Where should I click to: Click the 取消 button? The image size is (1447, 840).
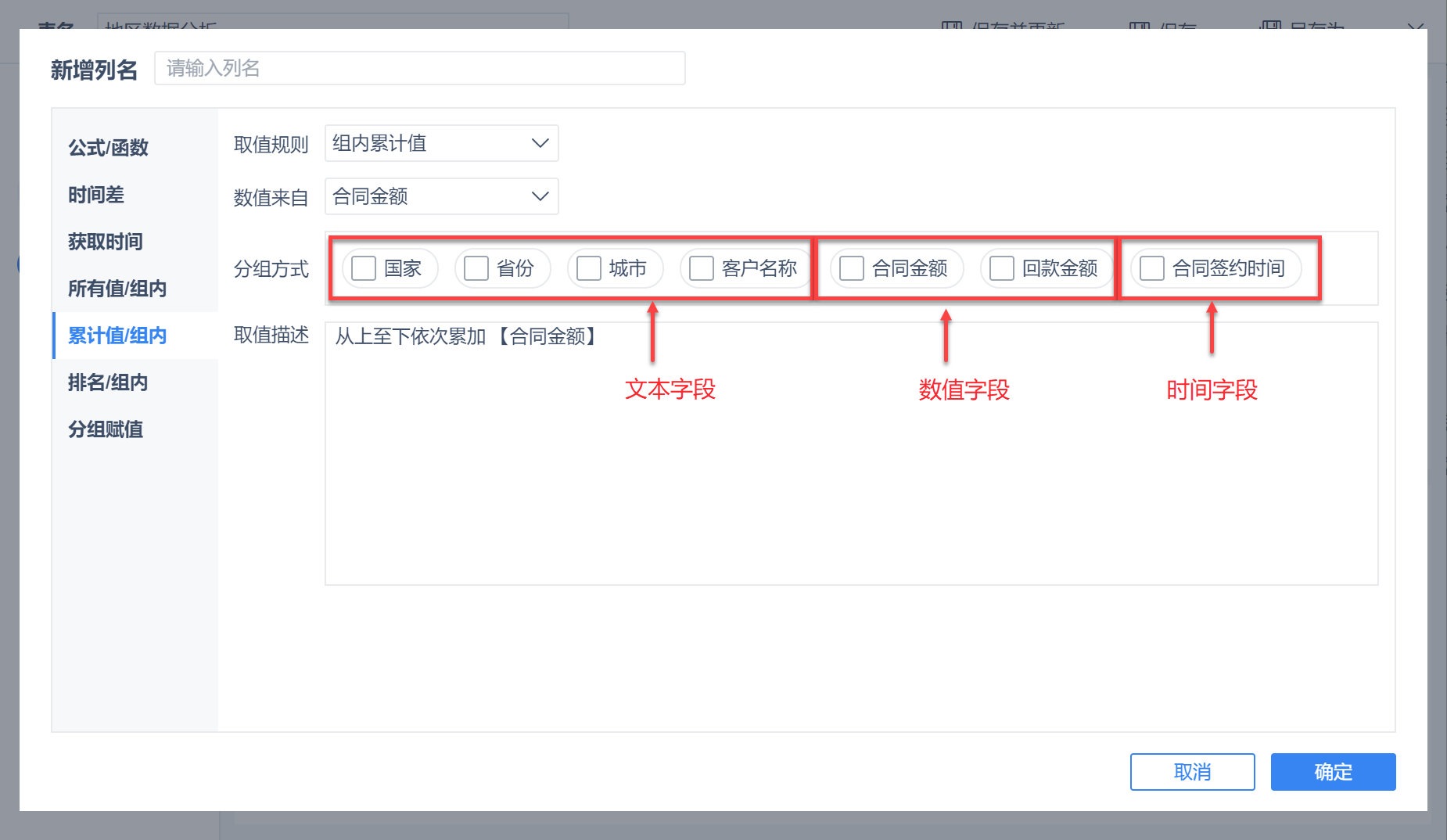pyautogui.click(x=1193, y=772)
